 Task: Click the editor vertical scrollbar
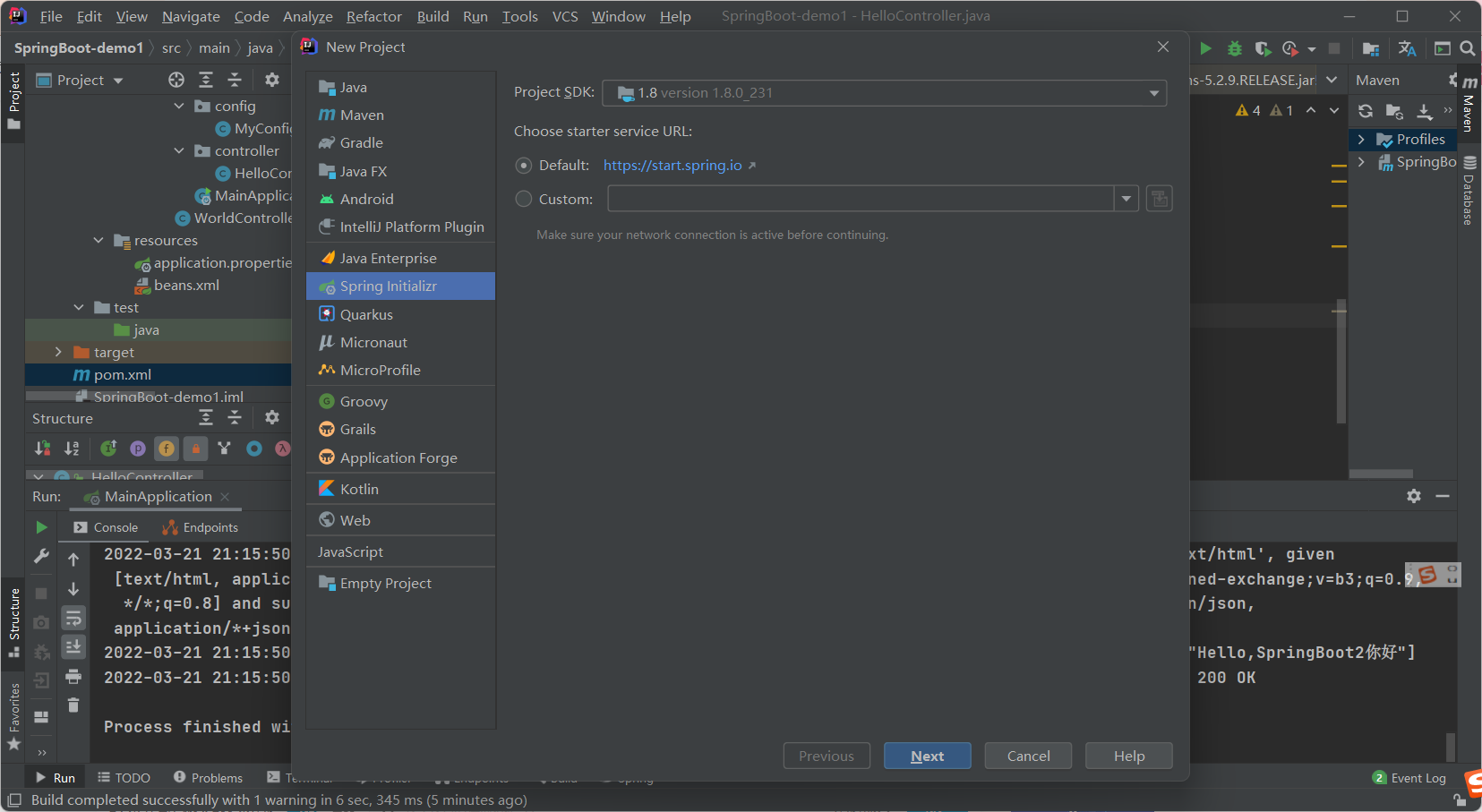(1341, 361)
